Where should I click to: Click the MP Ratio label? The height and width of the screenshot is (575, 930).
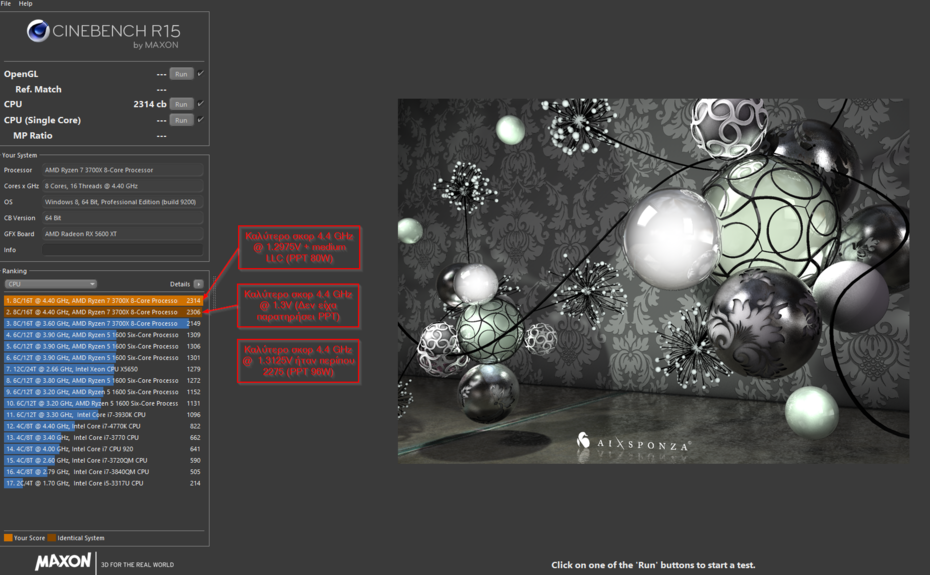tap(33, 136)
